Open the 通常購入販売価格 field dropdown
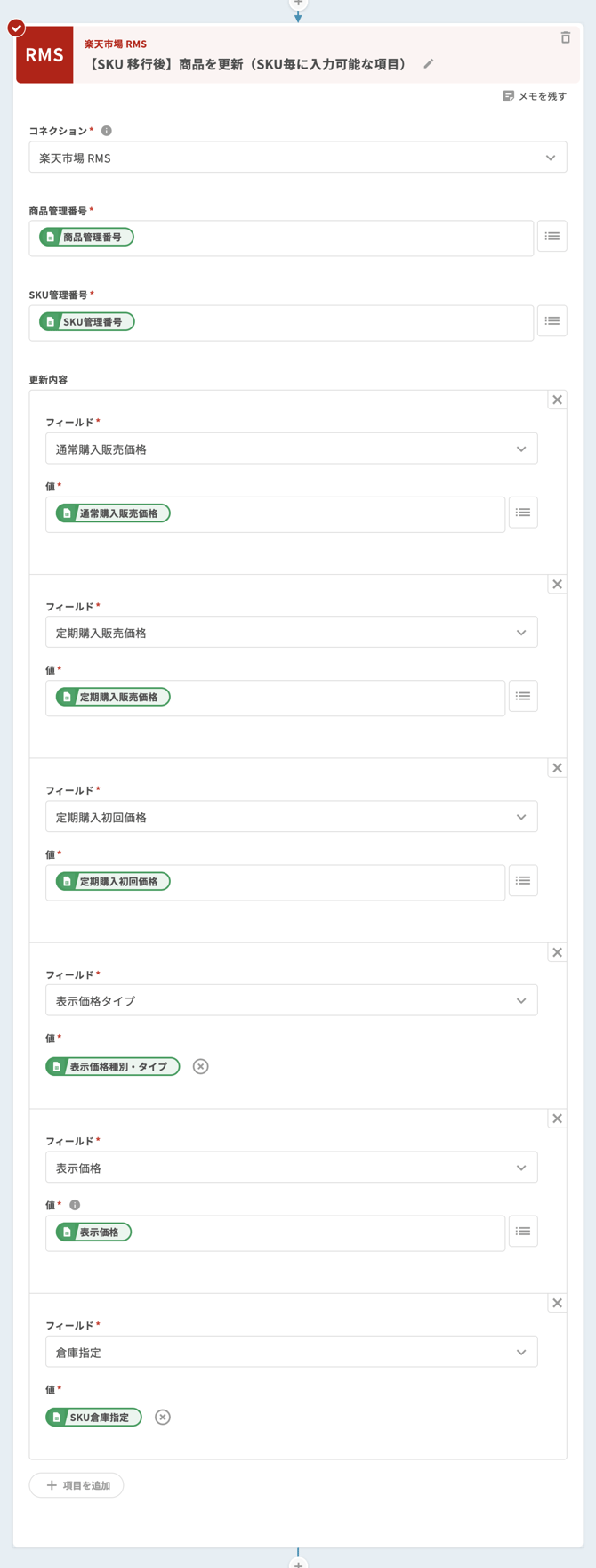Image resolution: width=596 pixels, height=1568 pixels. click(291, 449)
